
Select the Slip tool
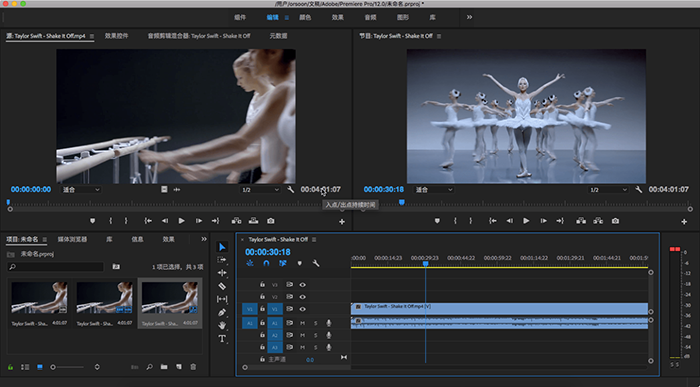tap(222, 299)
